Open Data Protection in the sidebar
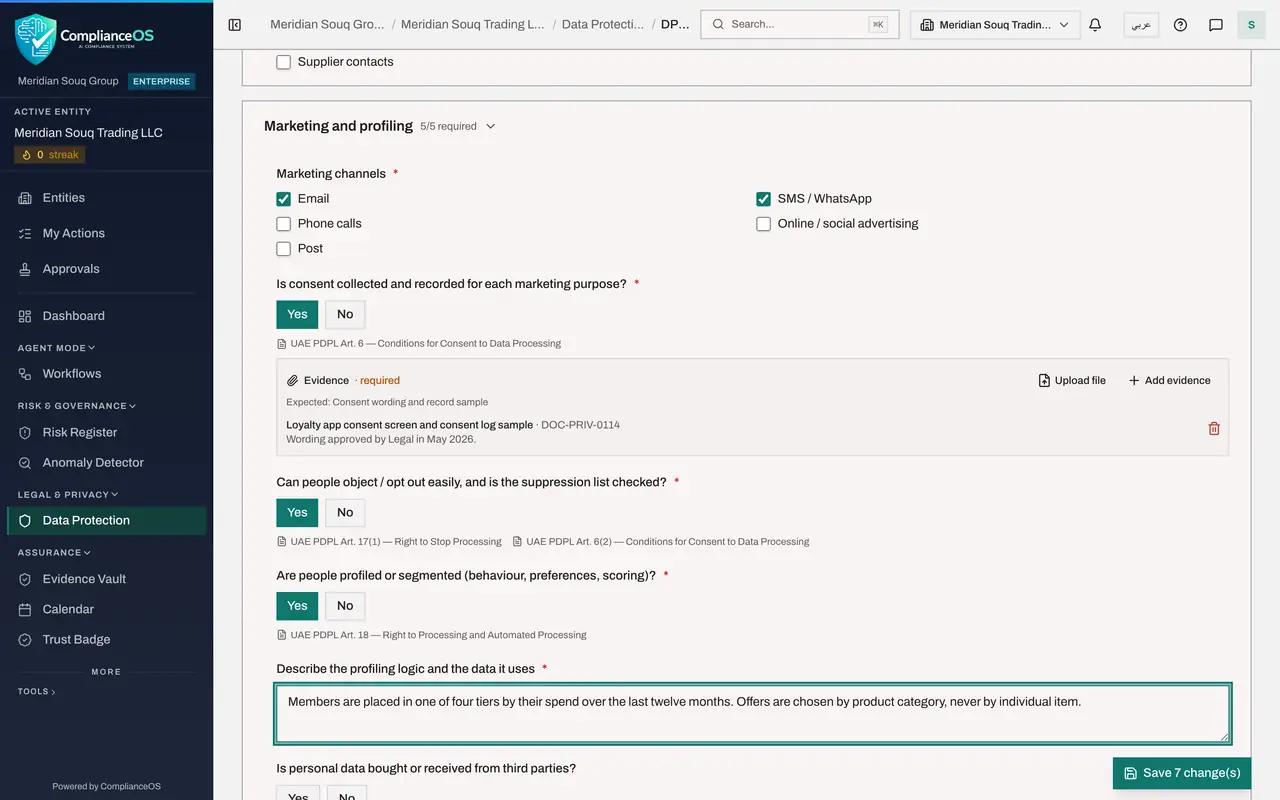The height and width of the screenshot is (800, 1280). (106, 521)
